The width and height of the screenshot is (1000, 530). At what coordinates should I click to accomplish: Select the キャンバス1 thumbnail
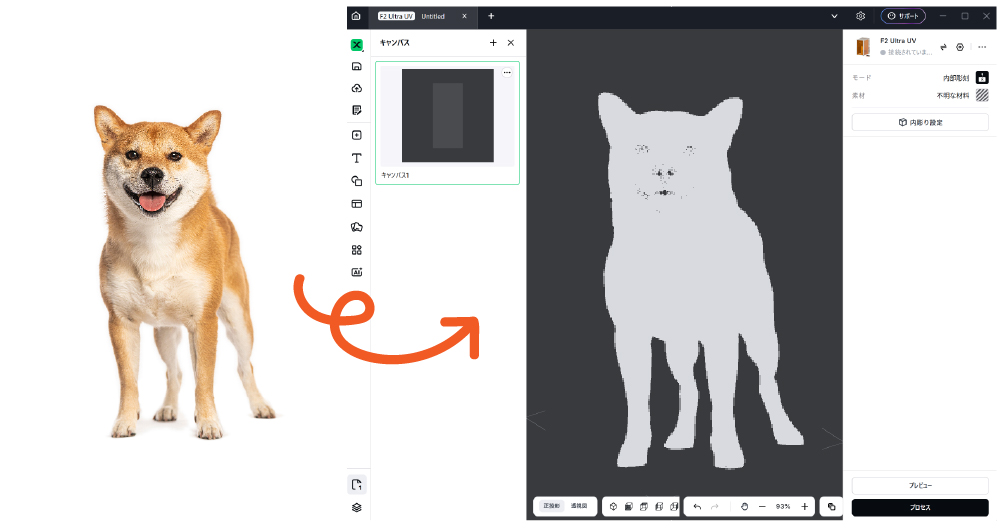click(x=447, y=123)
